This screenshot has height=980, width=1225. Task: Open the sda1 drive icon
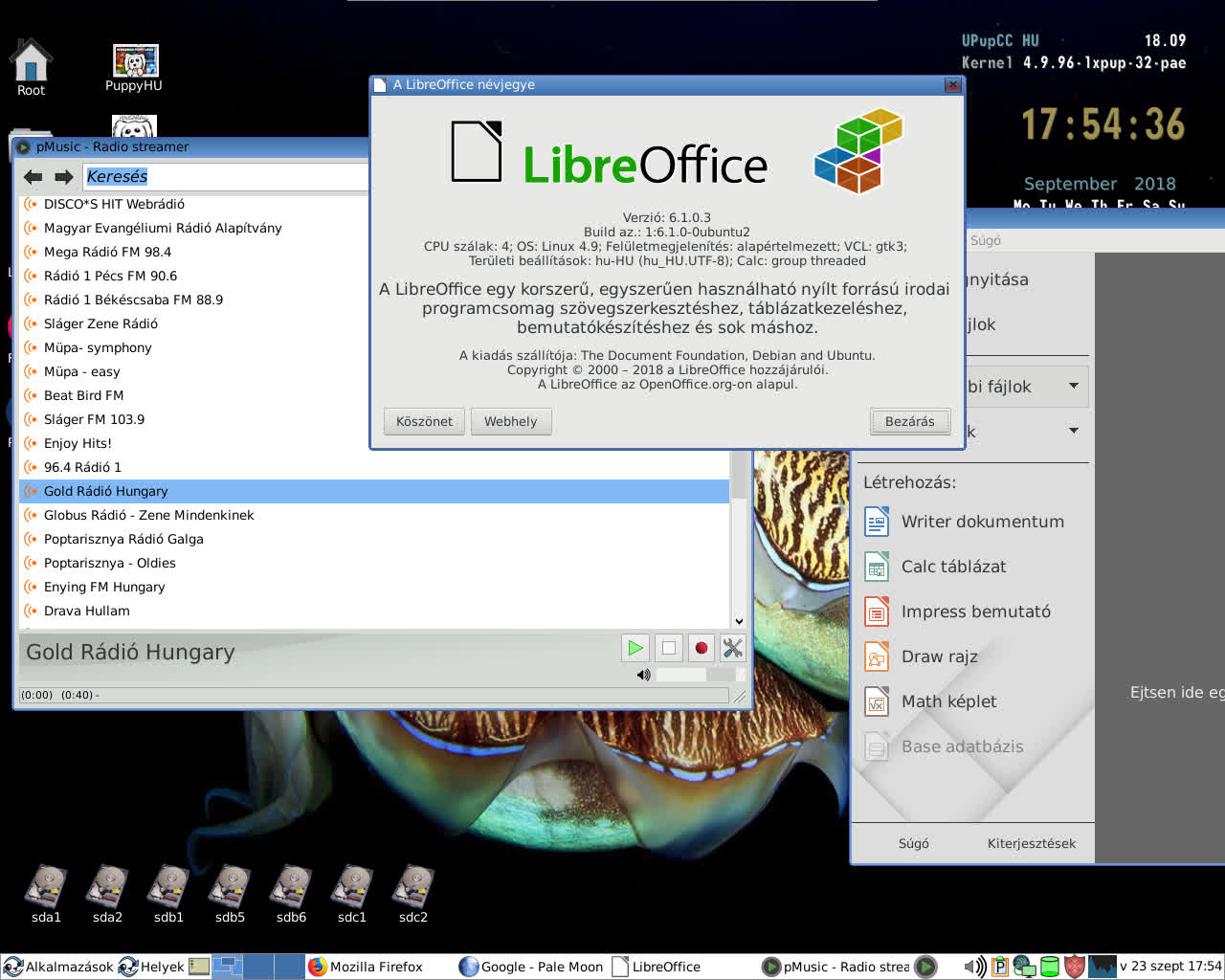(x=46, y=894)
